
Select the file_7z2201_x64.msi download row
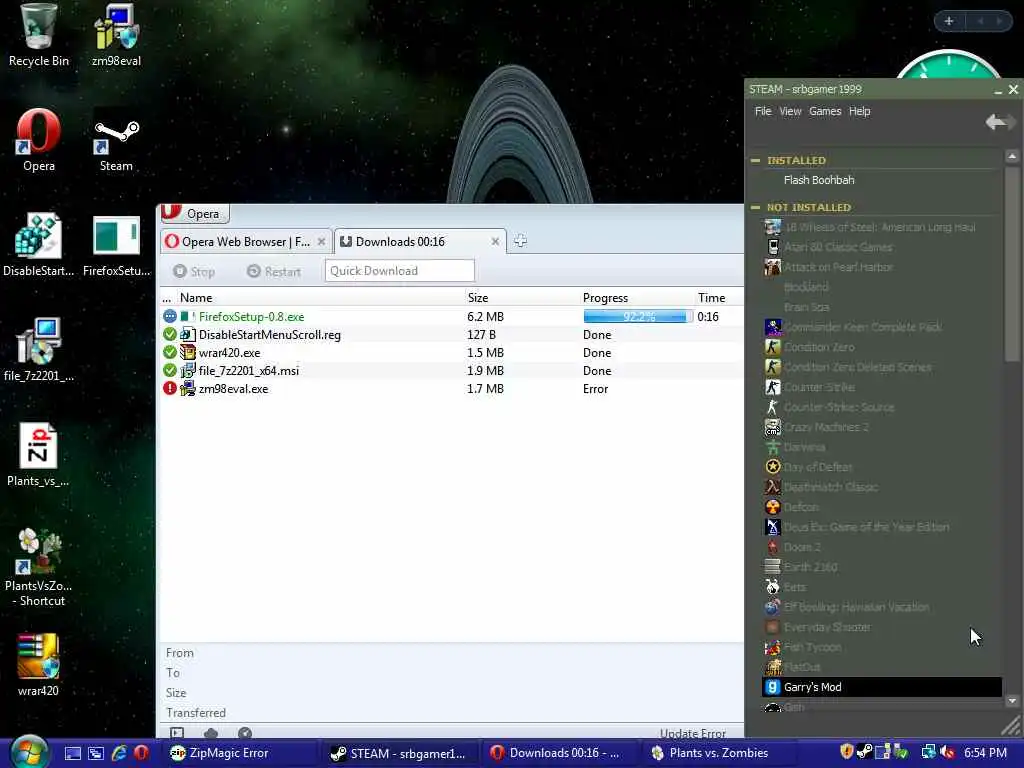point(452,370)
